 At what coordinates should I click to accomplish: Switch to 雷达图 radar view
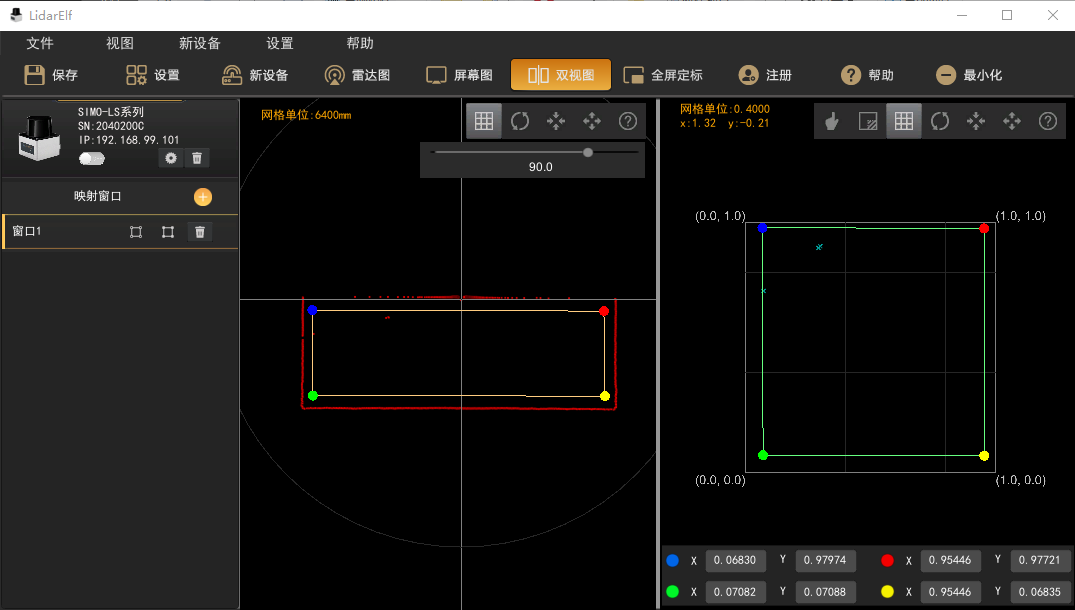(x=357, y=75)
